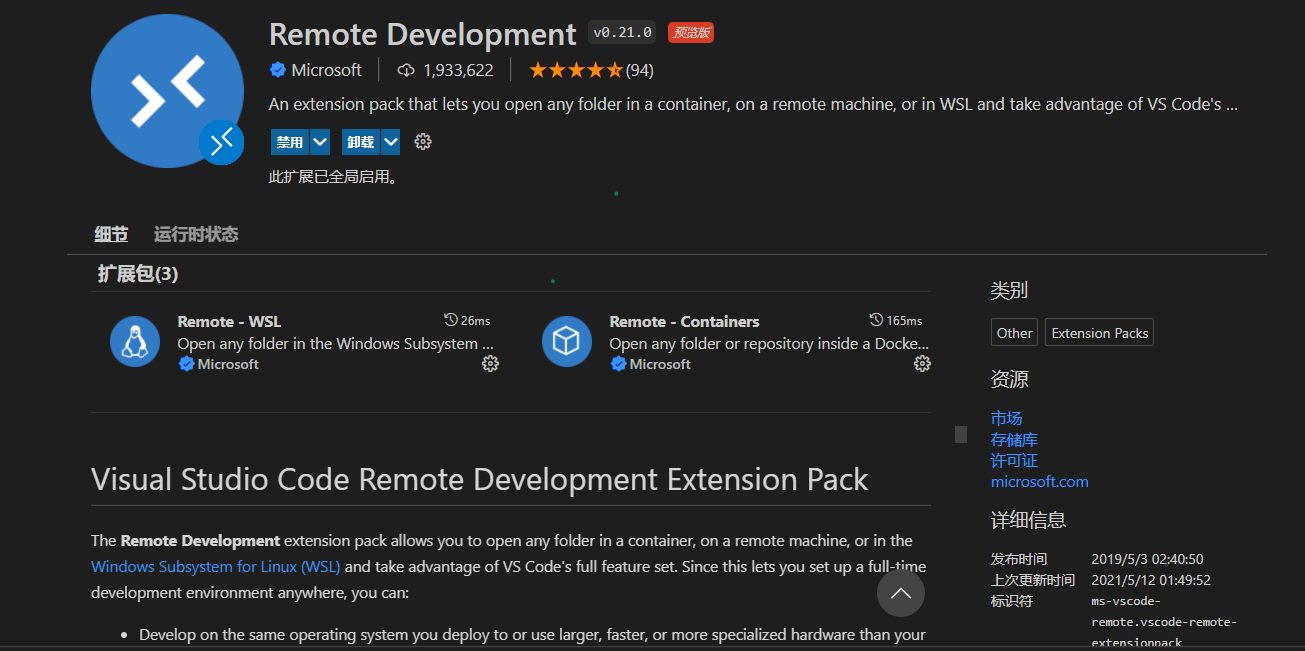Click the verified badge beside Microsoft publisher

point(278,70)
